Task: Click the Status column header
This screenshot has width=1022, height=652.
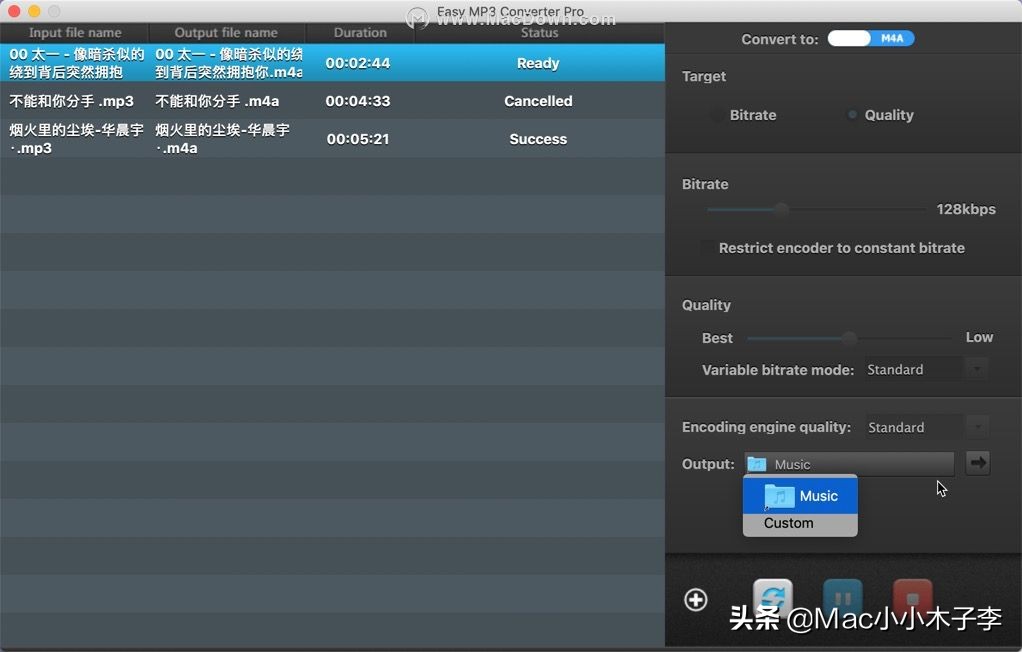Action: point(538,31)
